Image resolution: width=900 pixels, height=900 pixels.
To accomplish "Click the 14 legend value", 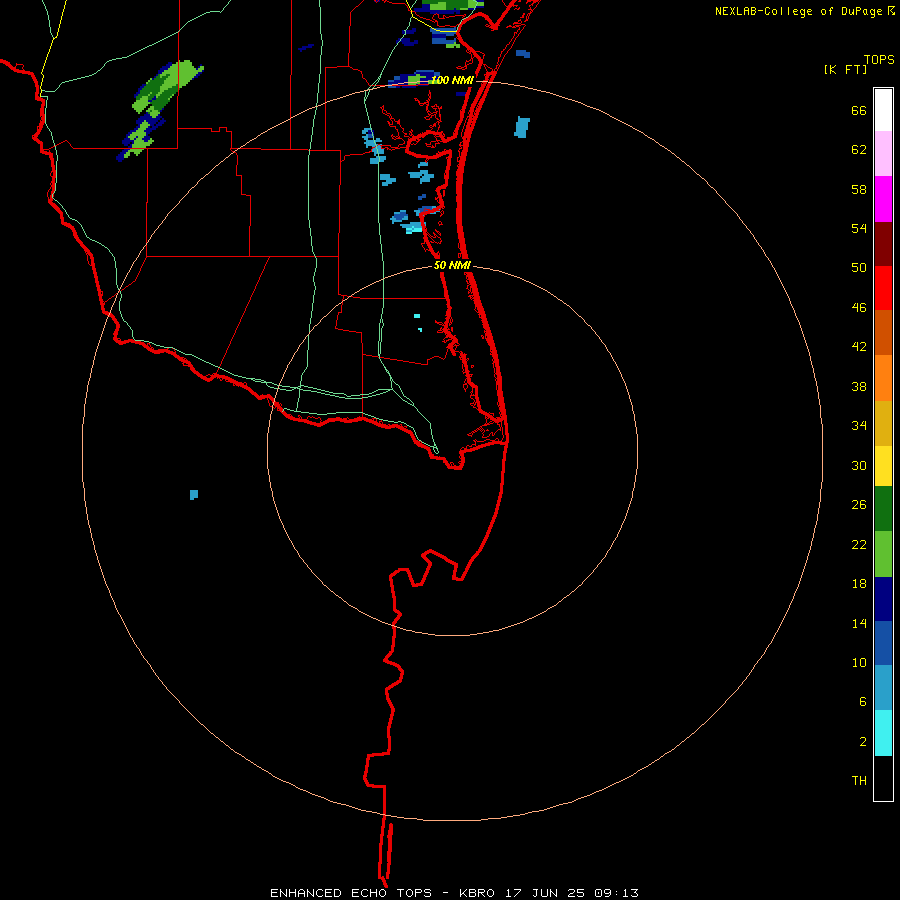I will pyautogui.click(x=859, y=623).
